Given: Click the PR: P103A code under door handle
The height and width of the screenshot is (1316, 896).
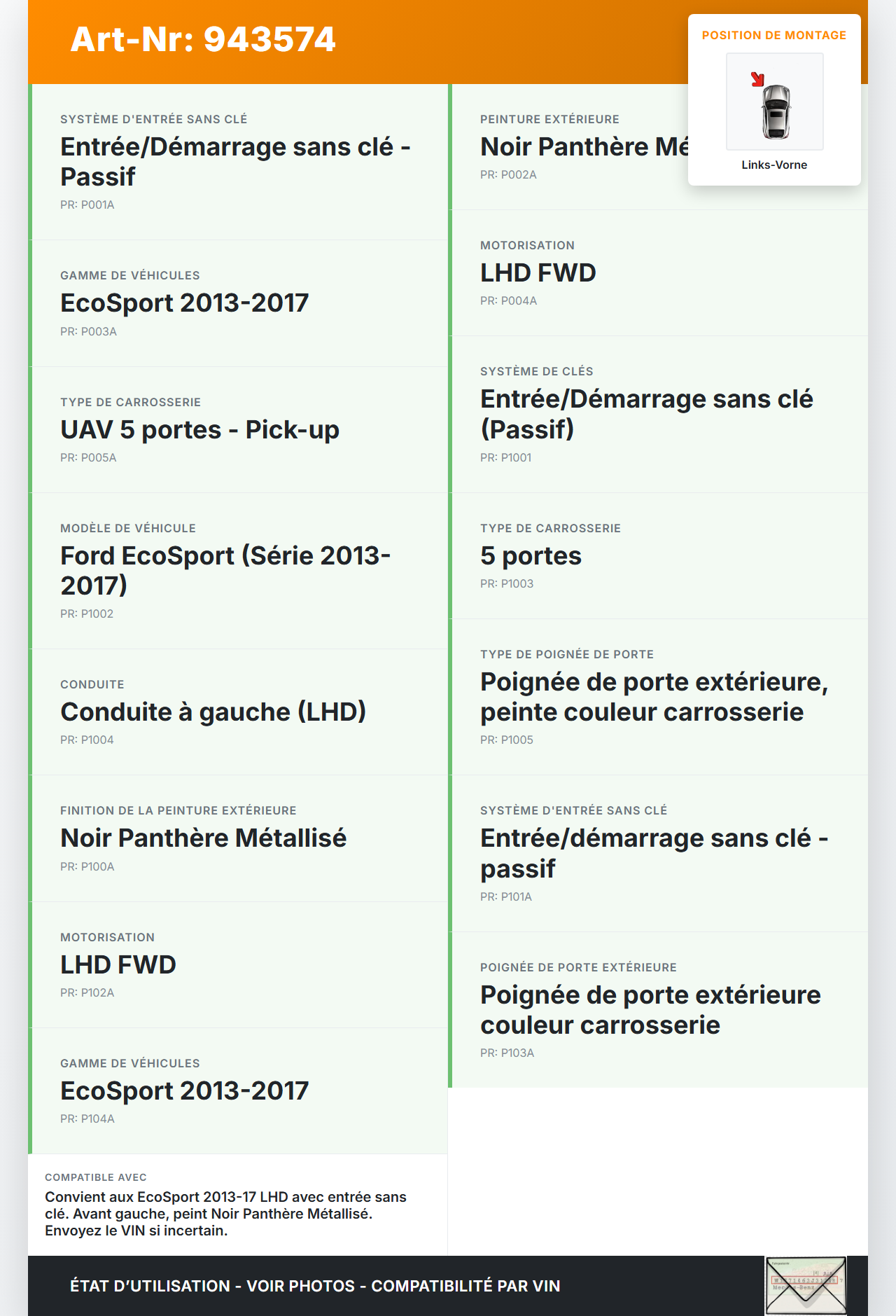Looking at the screenshot, I should click(x=507, y=1053).
